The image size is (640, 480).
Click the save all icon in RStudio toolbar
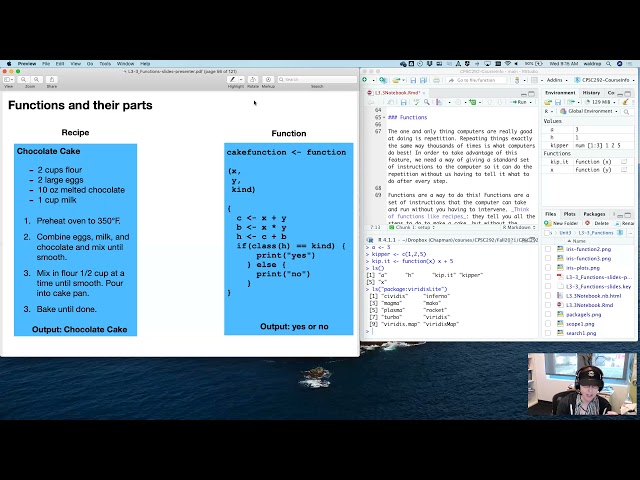(423, 80)
